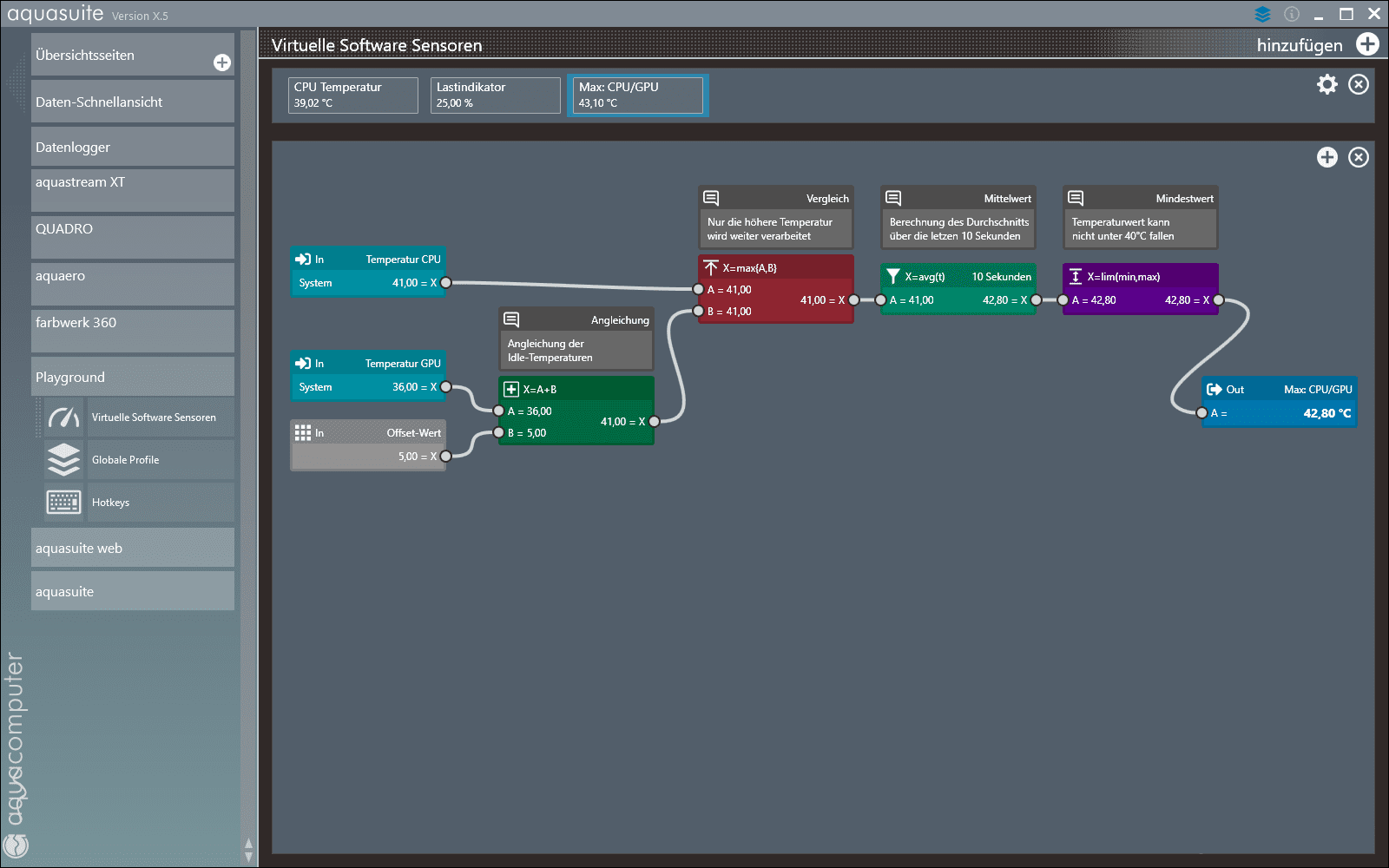This screenshot has height=868, width=1389.
Task: Remove the selected sensor with the top X icon
Action: coord(1359,84)
